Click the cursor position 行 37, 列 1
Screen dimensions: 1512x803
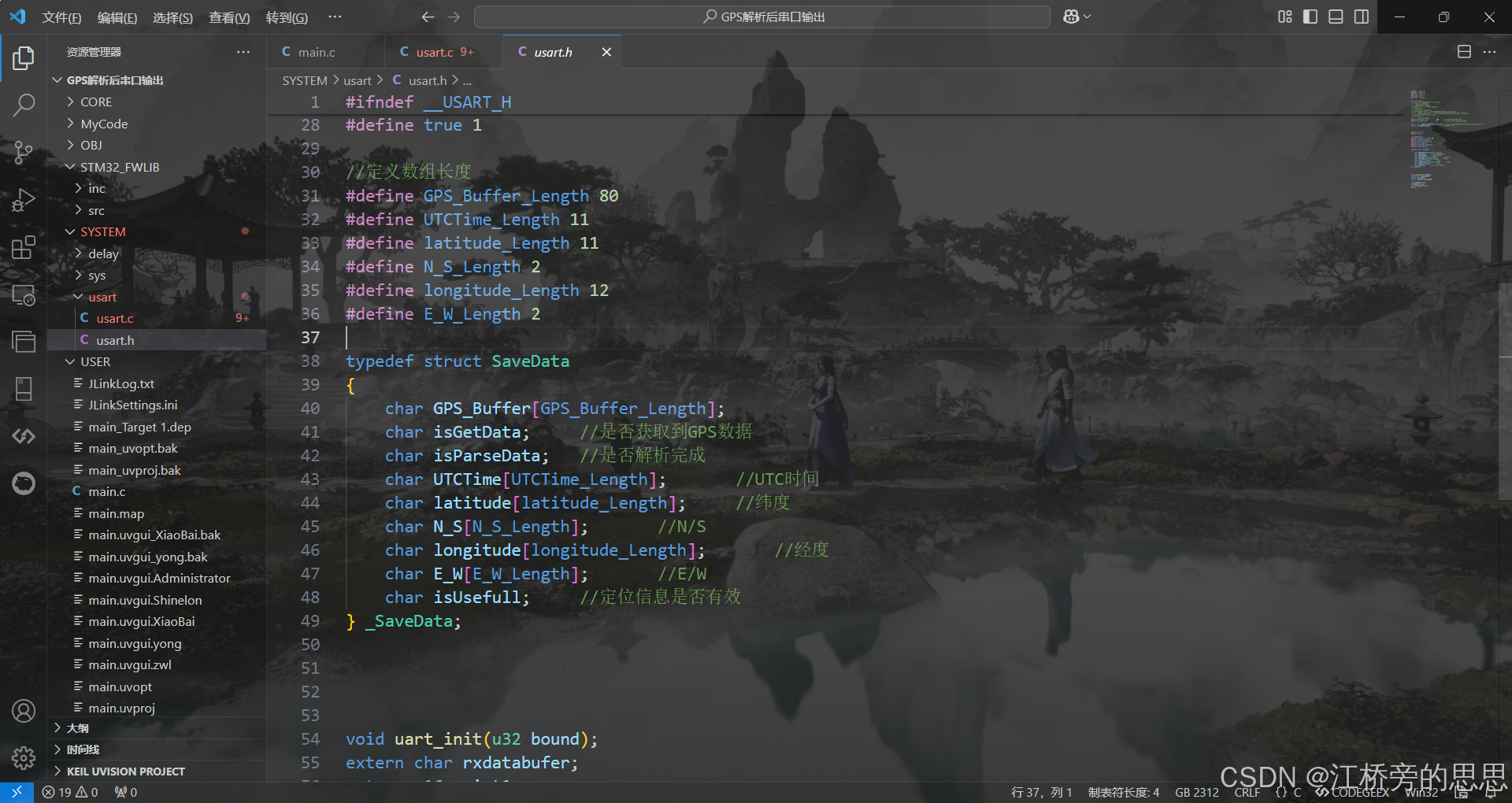(1041, 792)
